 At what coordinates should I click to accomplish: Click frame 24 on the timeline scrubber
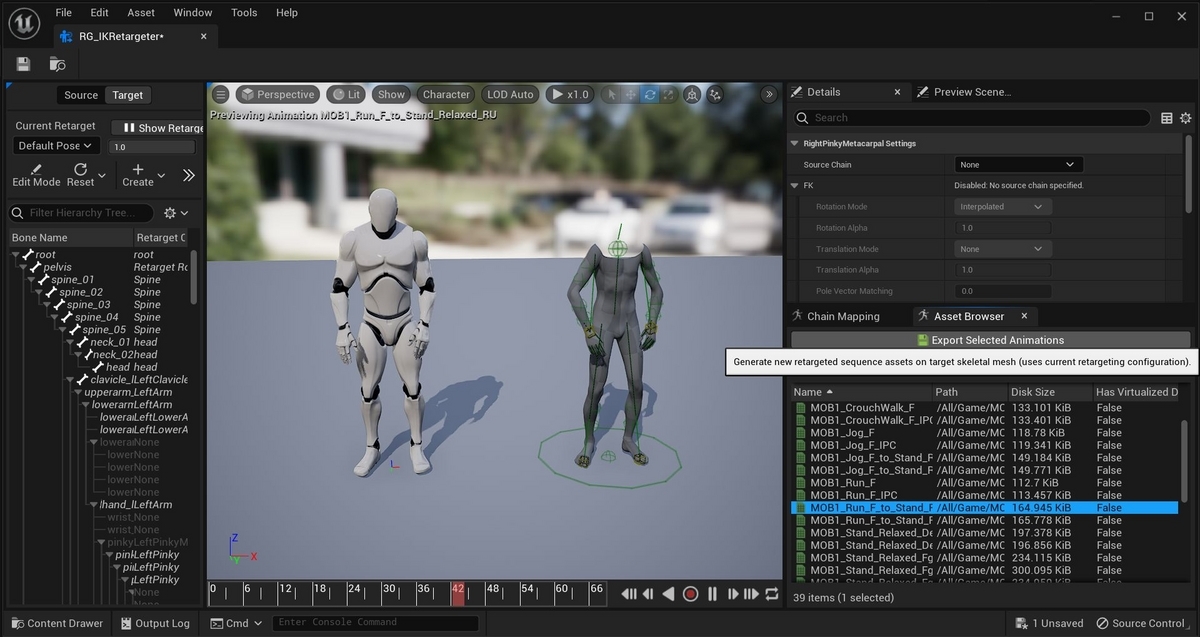pos(352,591)
